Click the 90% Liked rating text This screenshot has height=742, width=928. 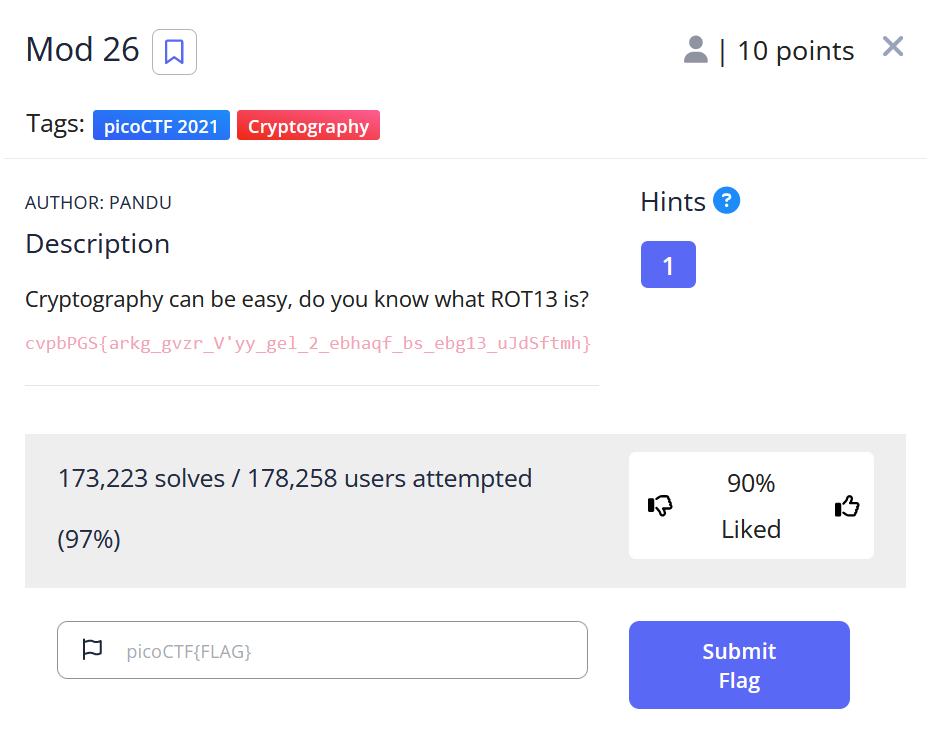tap(751, 506)
